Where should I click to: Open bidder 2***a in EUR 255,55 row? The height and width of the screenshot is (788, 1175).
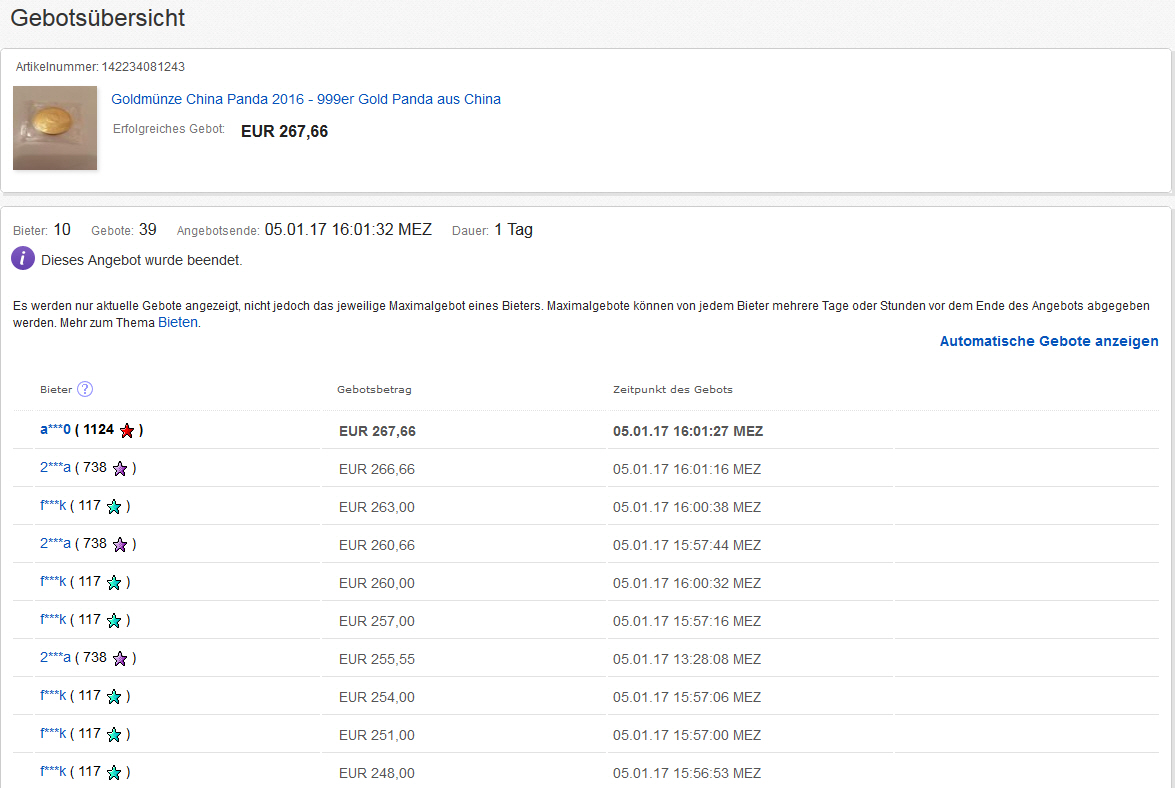55,658
